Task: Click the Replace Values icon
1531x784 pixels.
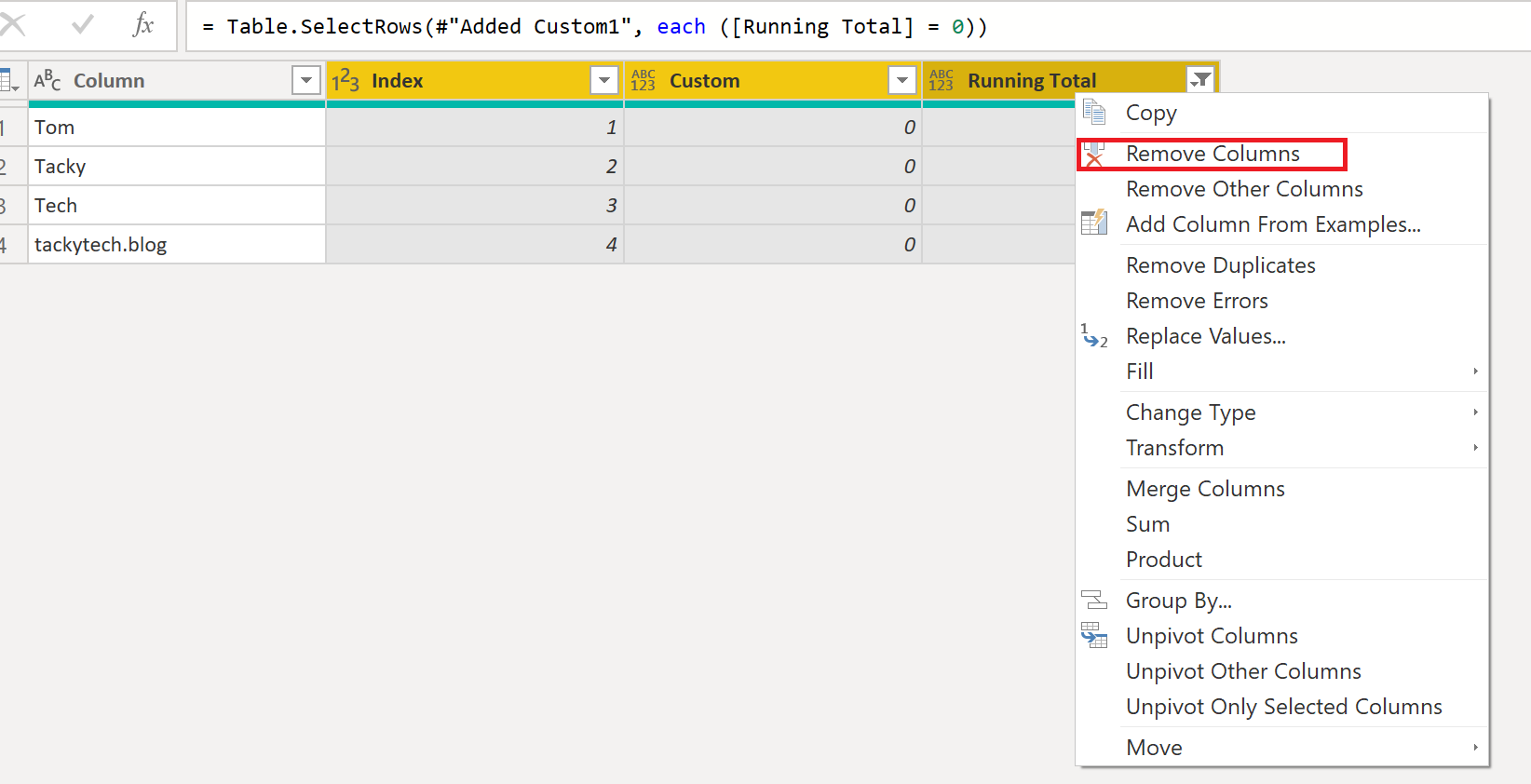Action: [1094, 336]
